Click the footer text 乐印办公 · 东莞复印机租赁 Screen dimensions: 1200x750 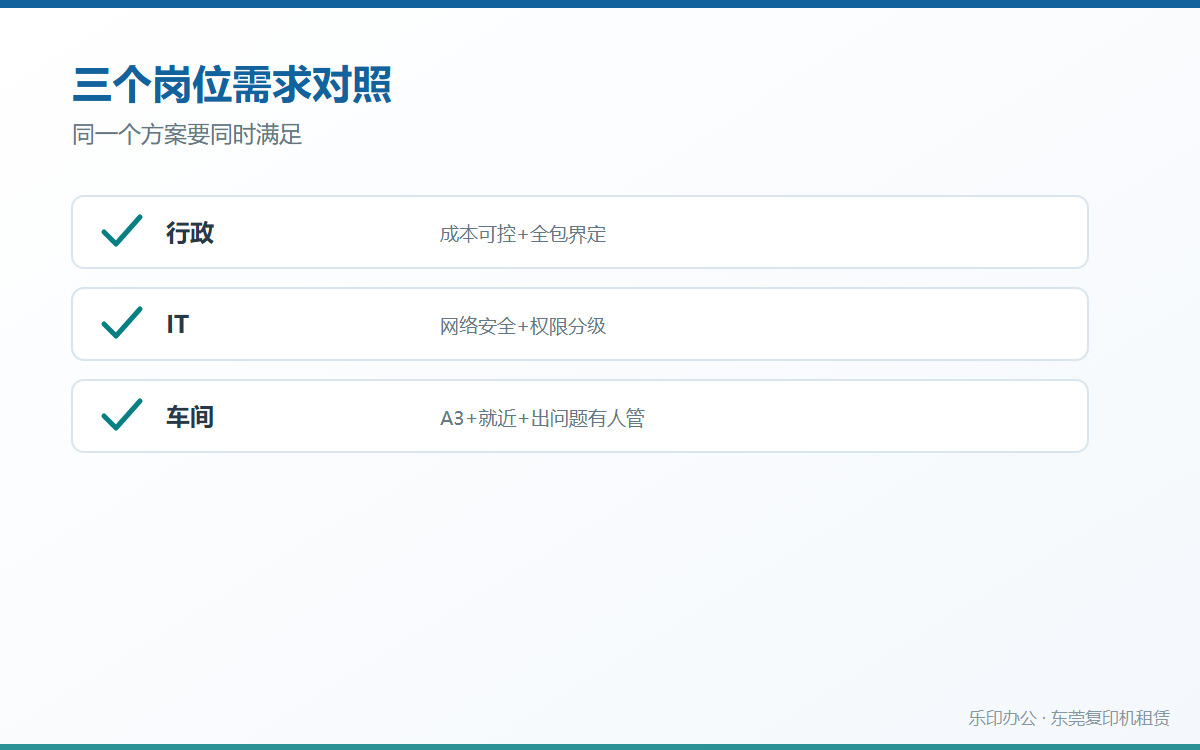click(x=1069, y=718)
